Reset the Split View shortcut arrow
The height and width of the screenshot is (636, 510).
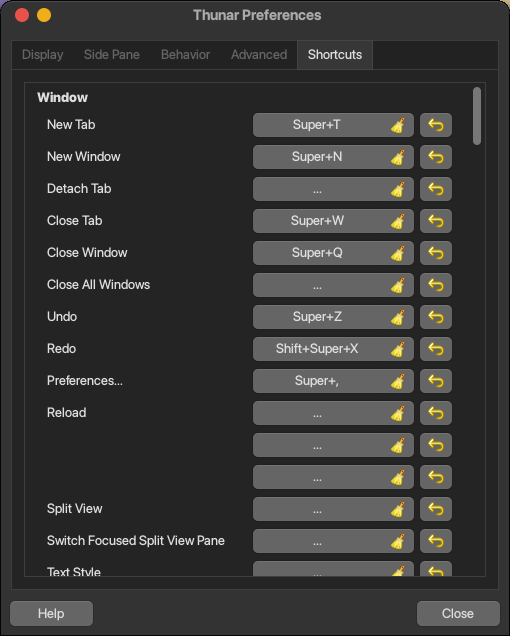pos(436,509)
